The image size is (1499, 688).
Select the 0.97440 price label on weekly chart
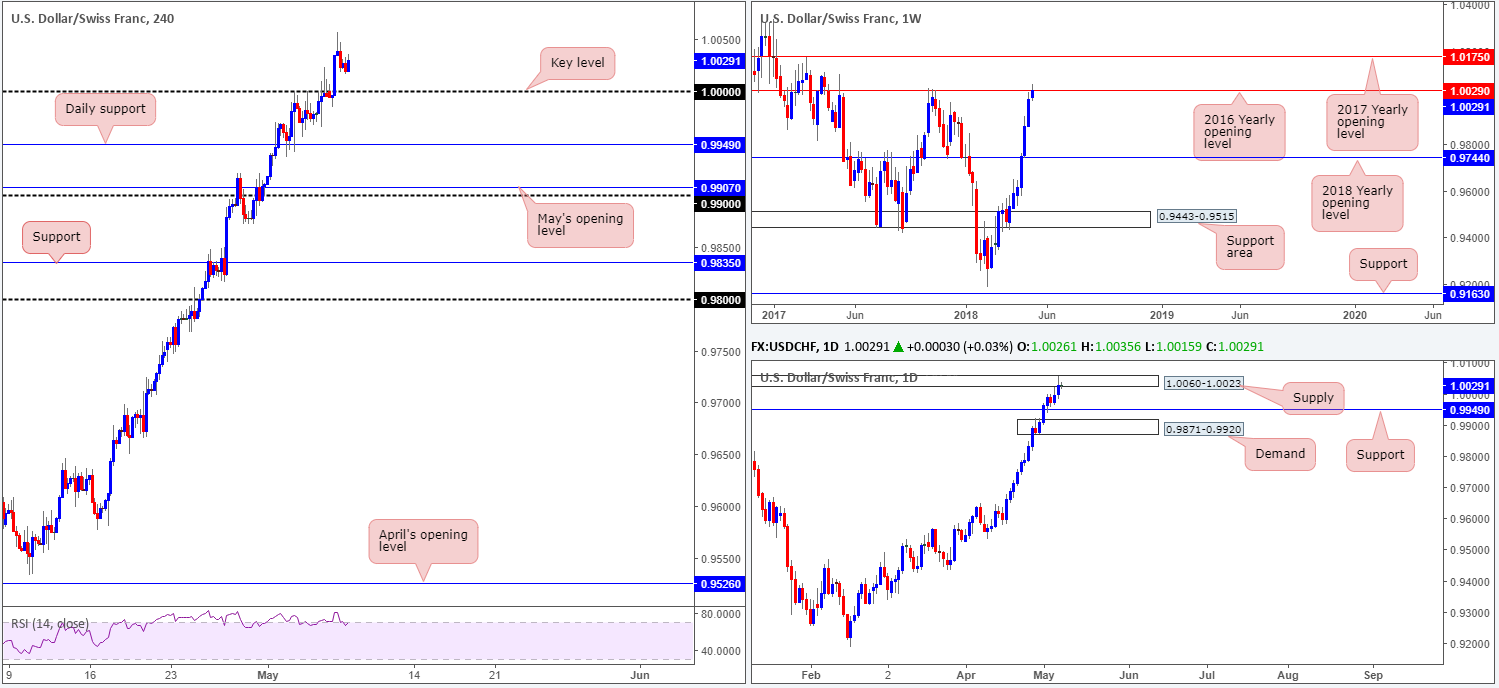click(1468, 158)
